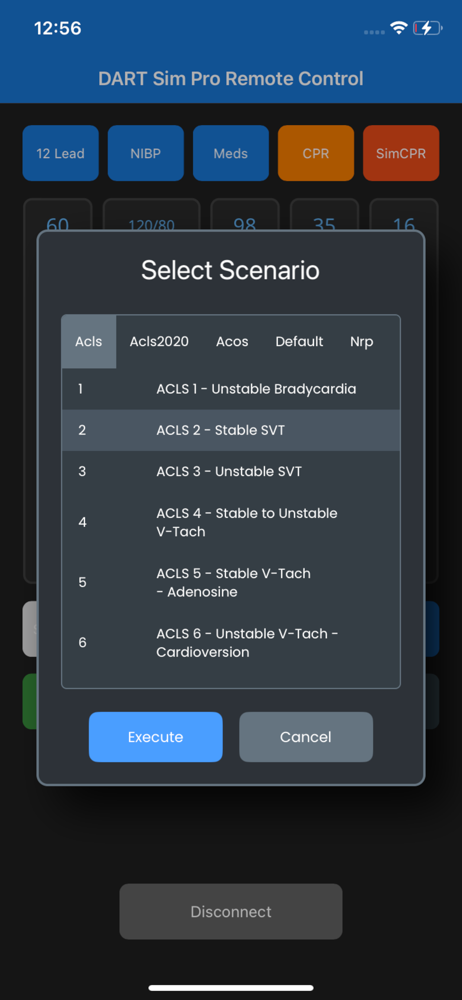This screenshot has width=462, height=1000.
Task: Tap the red SimCPR button
Action: [x=401, y=153]
